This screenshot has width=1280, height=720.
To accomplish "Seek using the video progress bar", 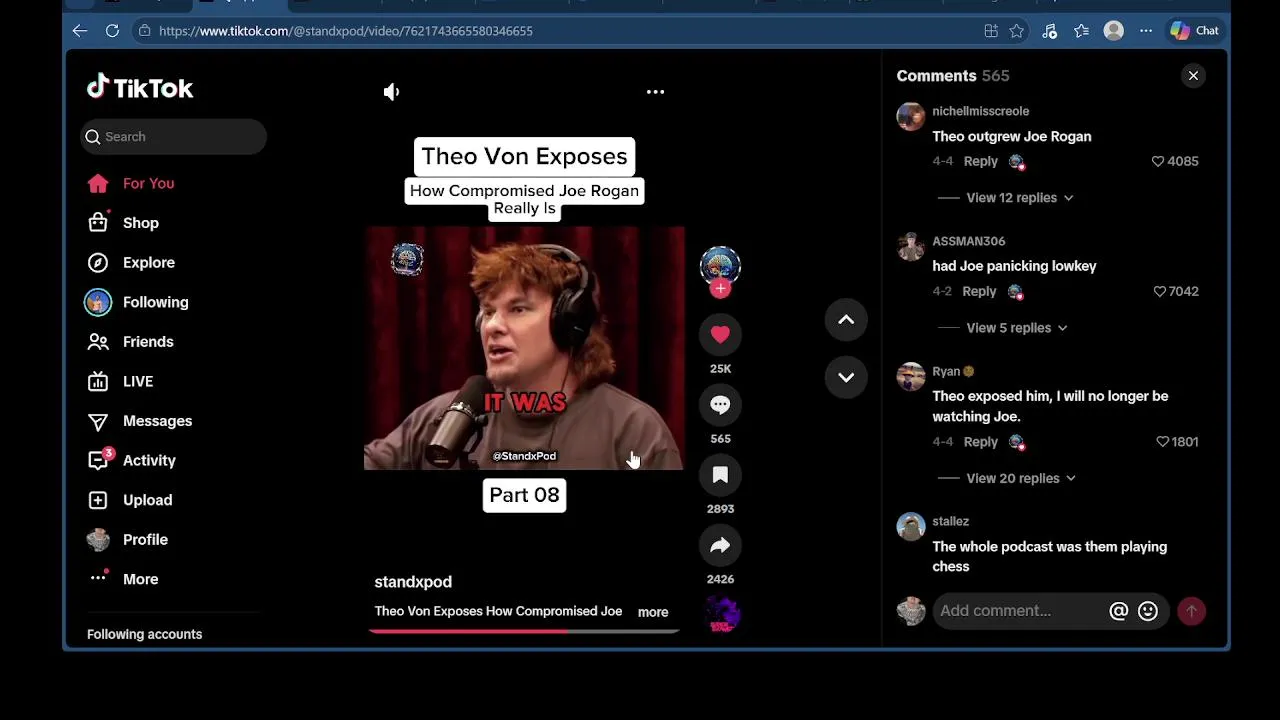I will coord(524,631).
